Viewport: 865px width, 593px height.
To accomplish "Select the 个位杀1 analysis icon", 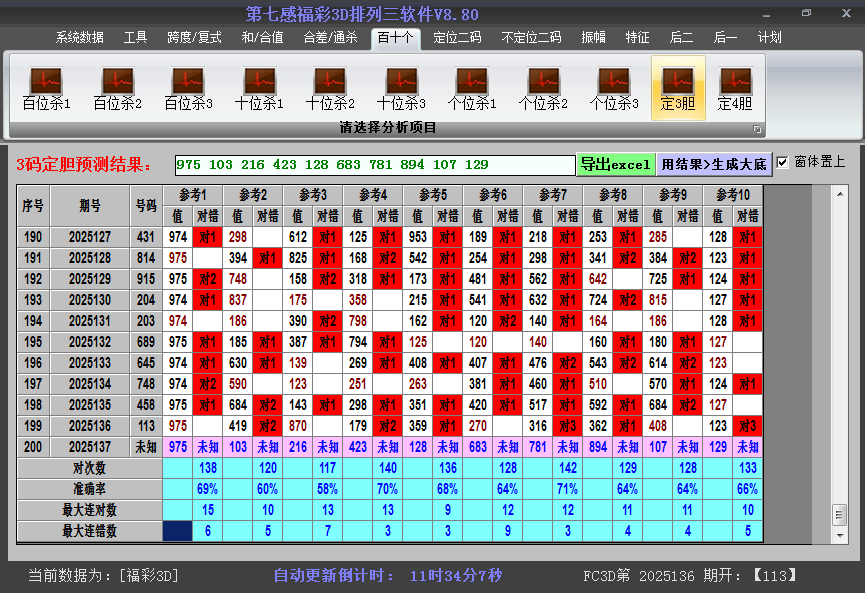I will pos(472,88).
